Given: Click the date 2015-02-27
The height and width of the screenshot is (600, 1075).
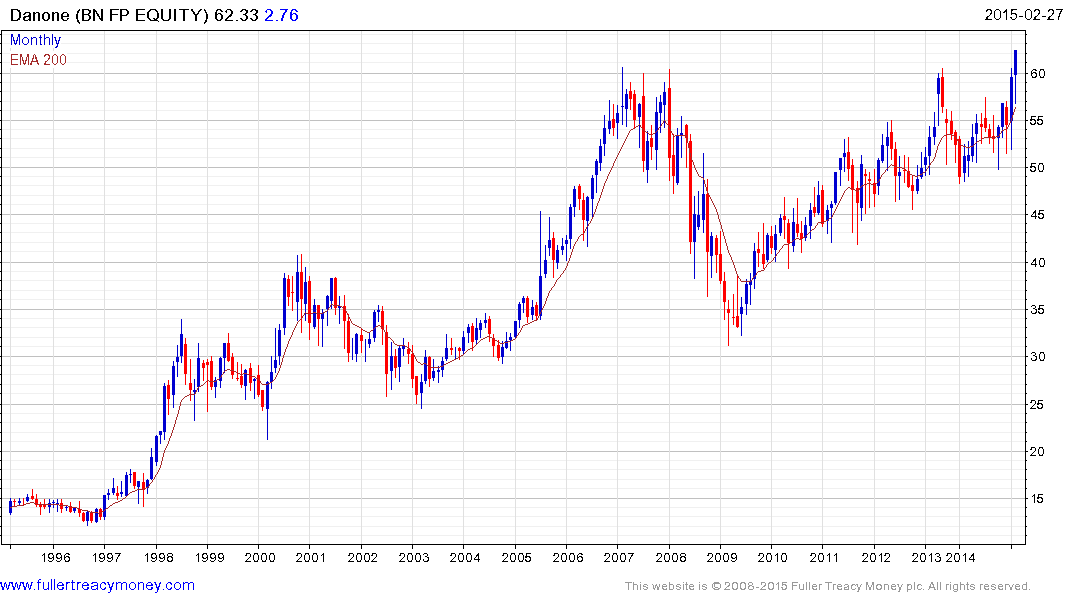Looking at the screenshot, I should (1024, 14).
